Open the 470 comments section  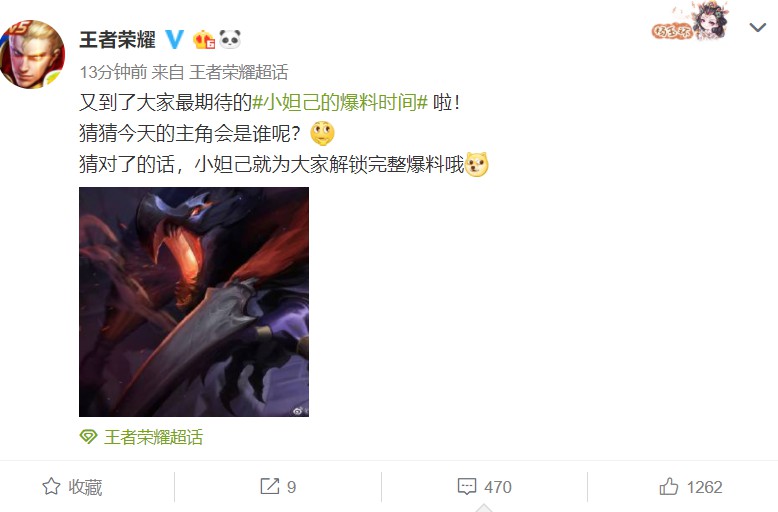pos(484,487)
